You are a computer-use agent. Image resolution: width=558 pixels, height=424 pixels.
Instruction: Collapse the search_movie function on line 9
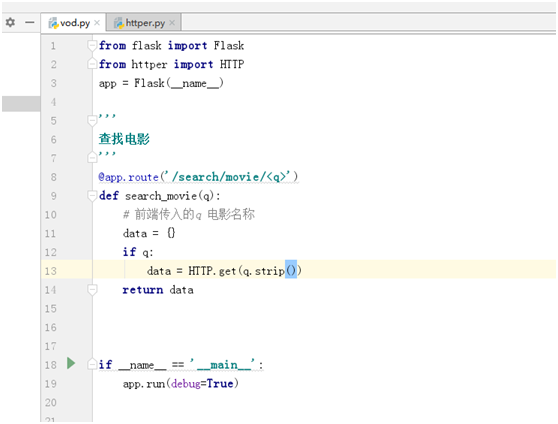[x=92, y=196]
